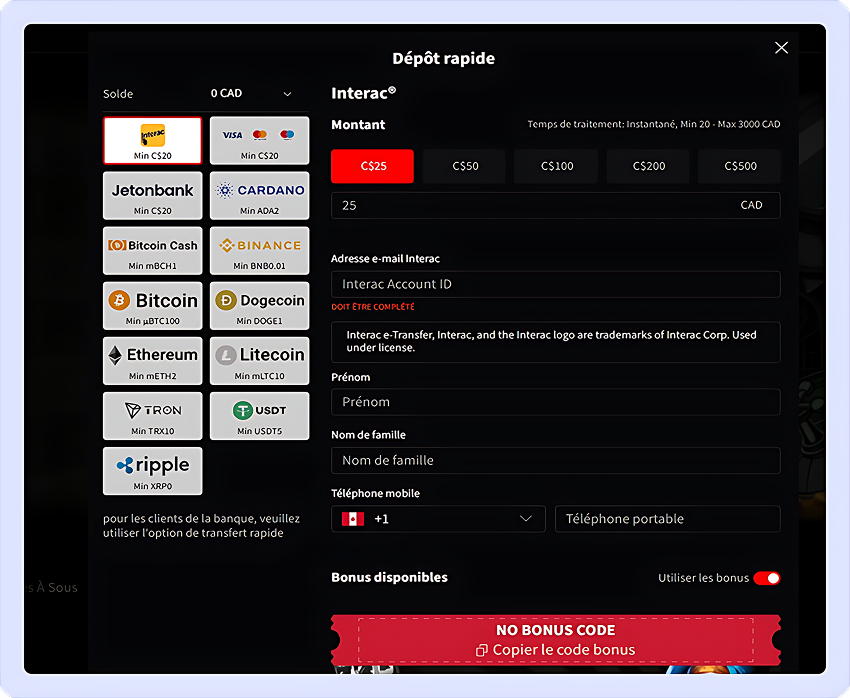The width and height of the screenshot is (850, 698).
Task: Select the C$25 amount preset
Action: pyautogui.click(x=372, y=166)
